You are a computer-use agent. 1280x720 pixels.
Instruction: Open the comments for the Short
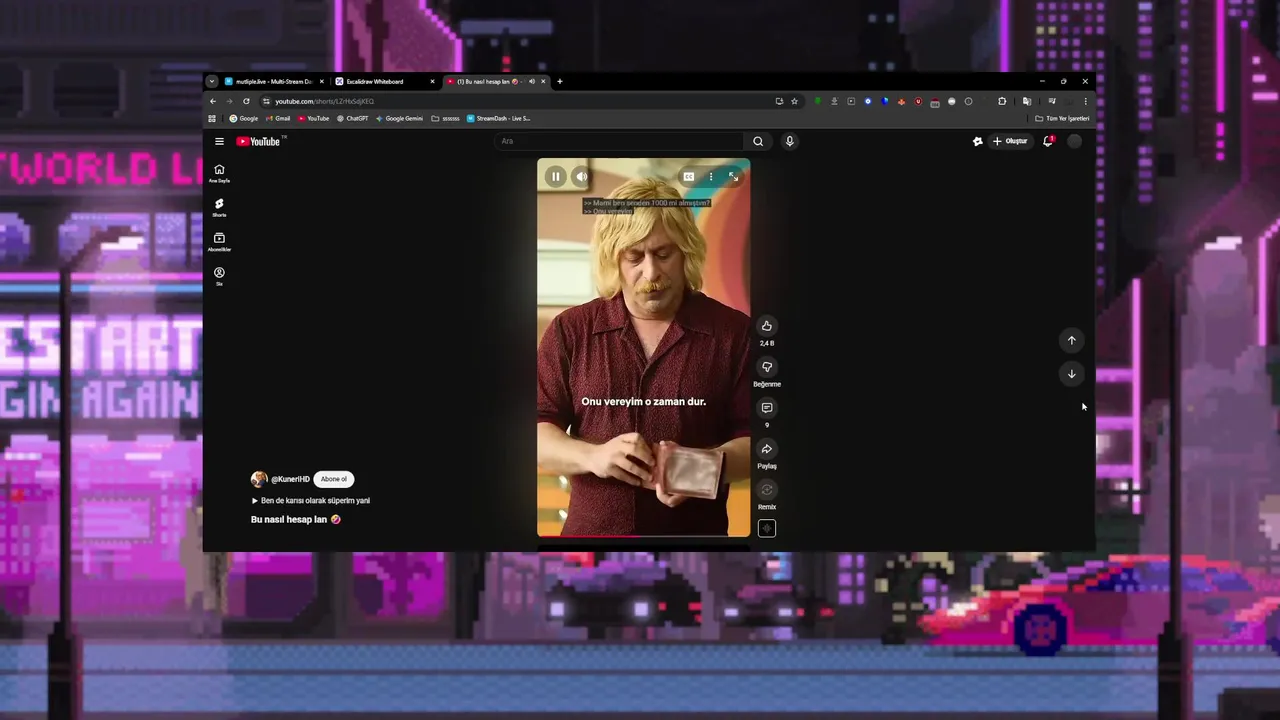click(x=767, y=408)
